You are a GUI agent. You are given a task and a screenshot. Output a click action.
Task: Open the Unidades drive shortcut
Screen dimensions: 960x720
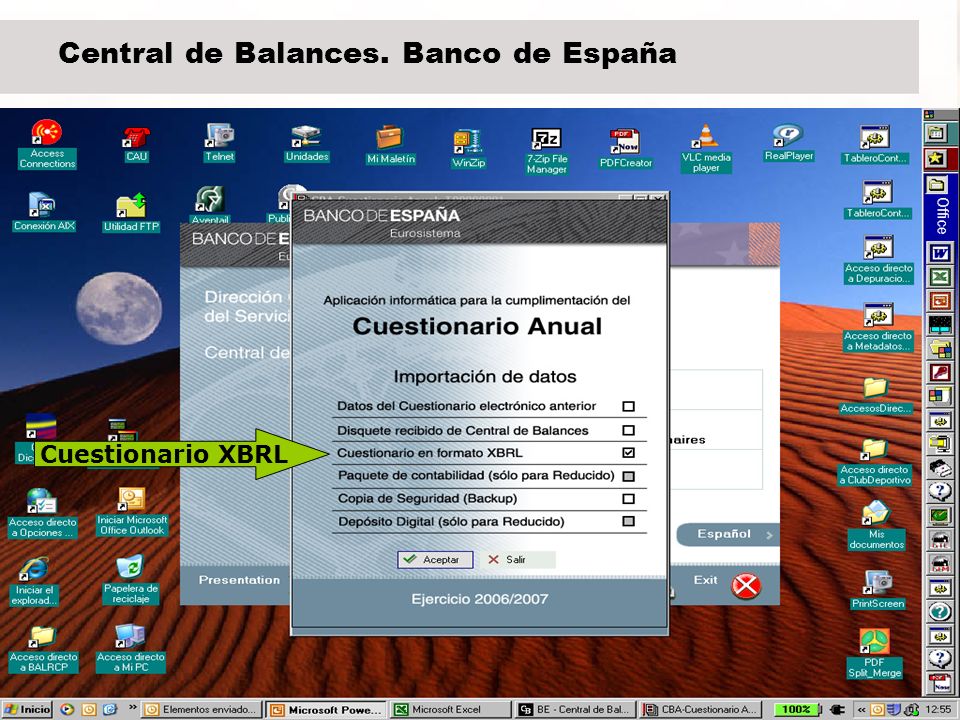[307, 143]
